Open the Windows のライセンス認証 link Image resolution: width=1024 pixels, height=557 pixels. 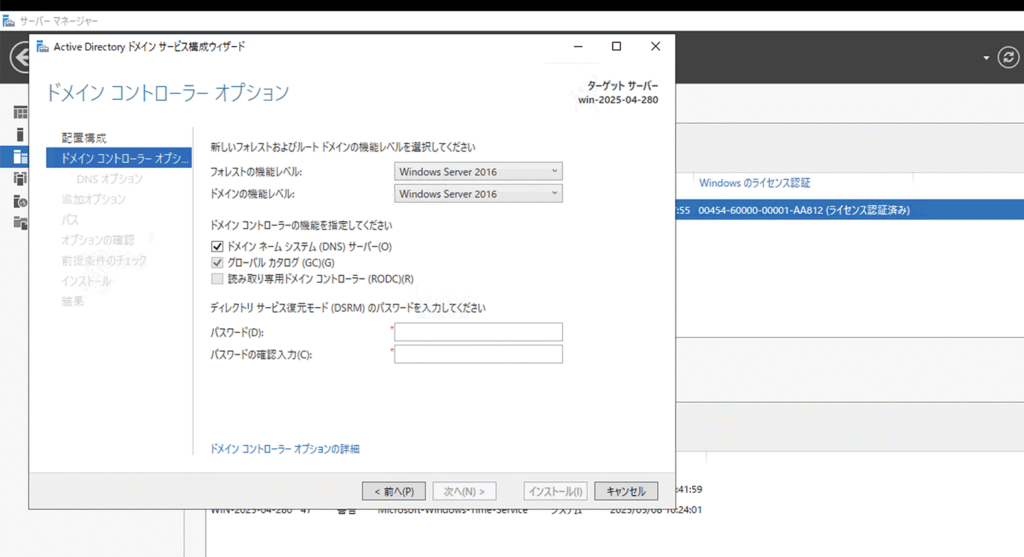(754, 183)
